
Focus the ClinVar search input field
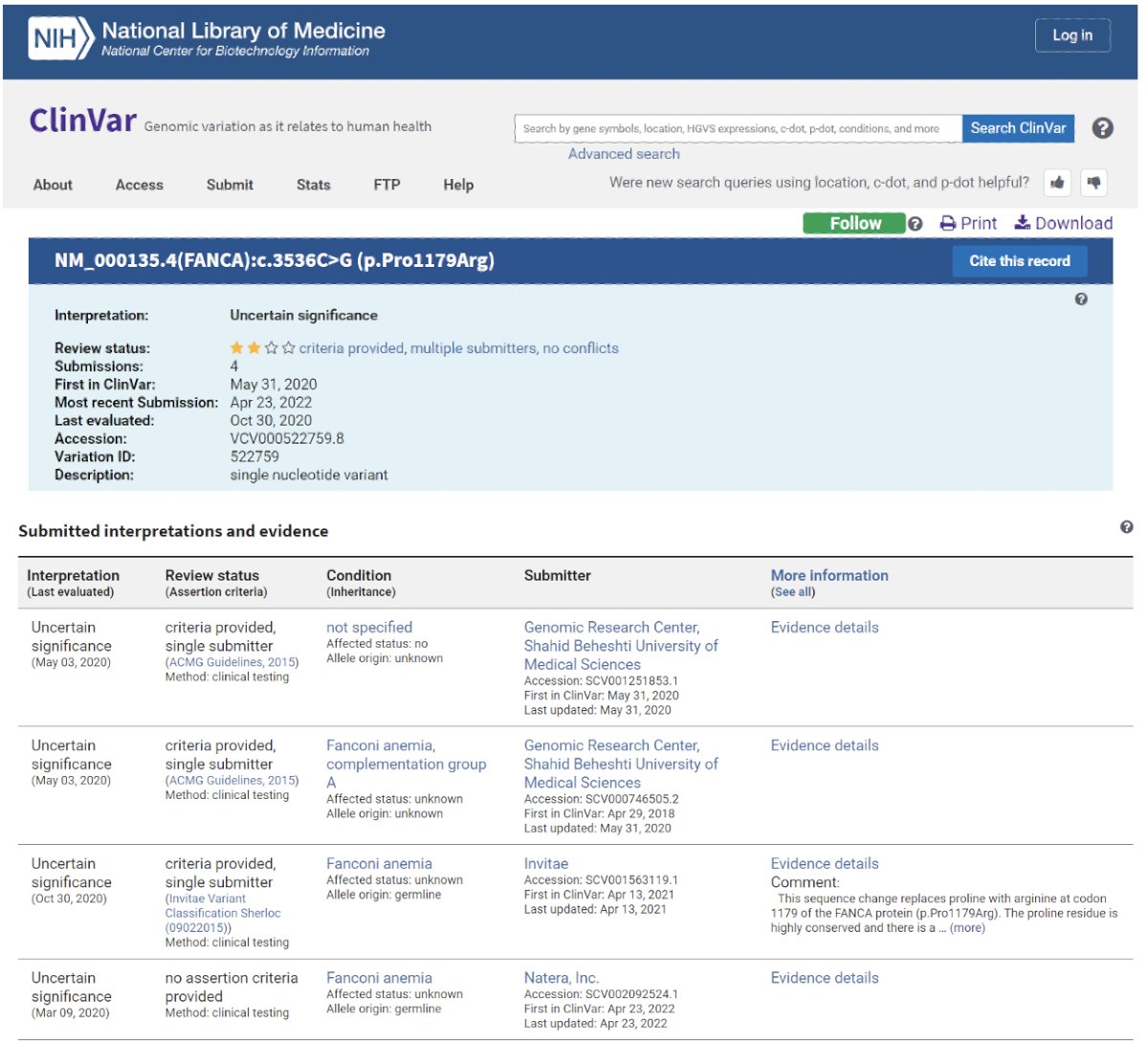[x=739, y=128]
